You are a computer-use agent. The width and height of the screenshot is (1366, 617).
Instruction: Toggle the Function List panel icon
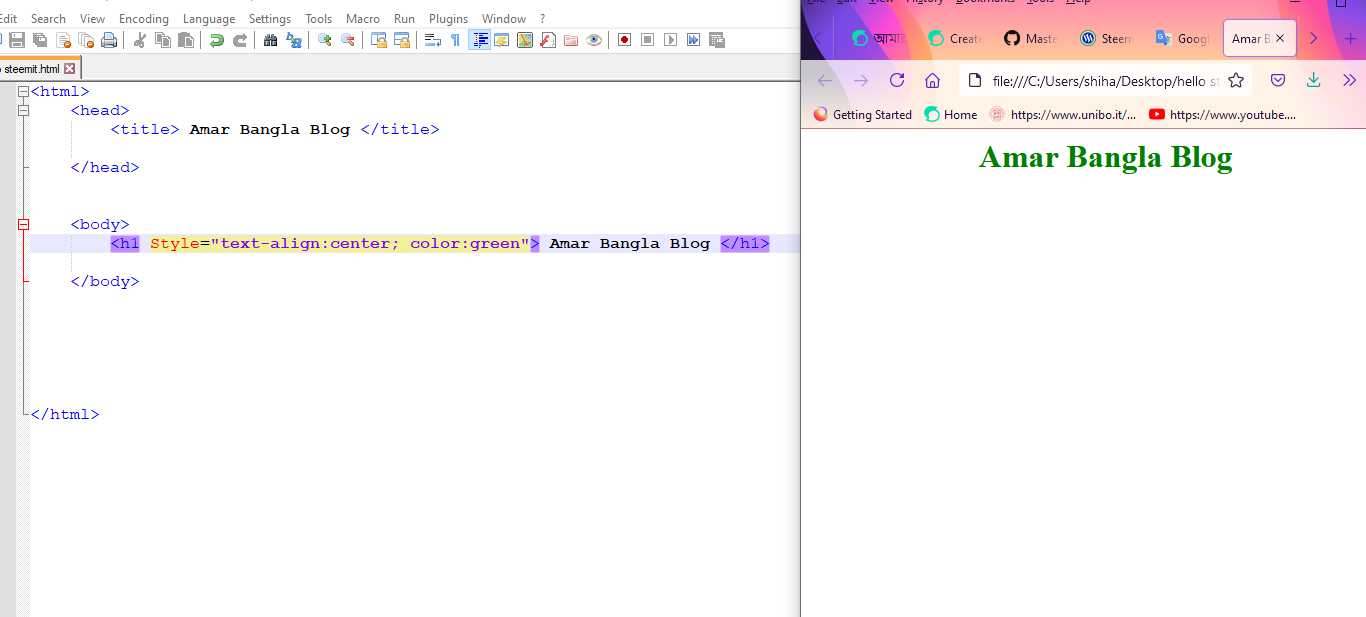[548, 40]
